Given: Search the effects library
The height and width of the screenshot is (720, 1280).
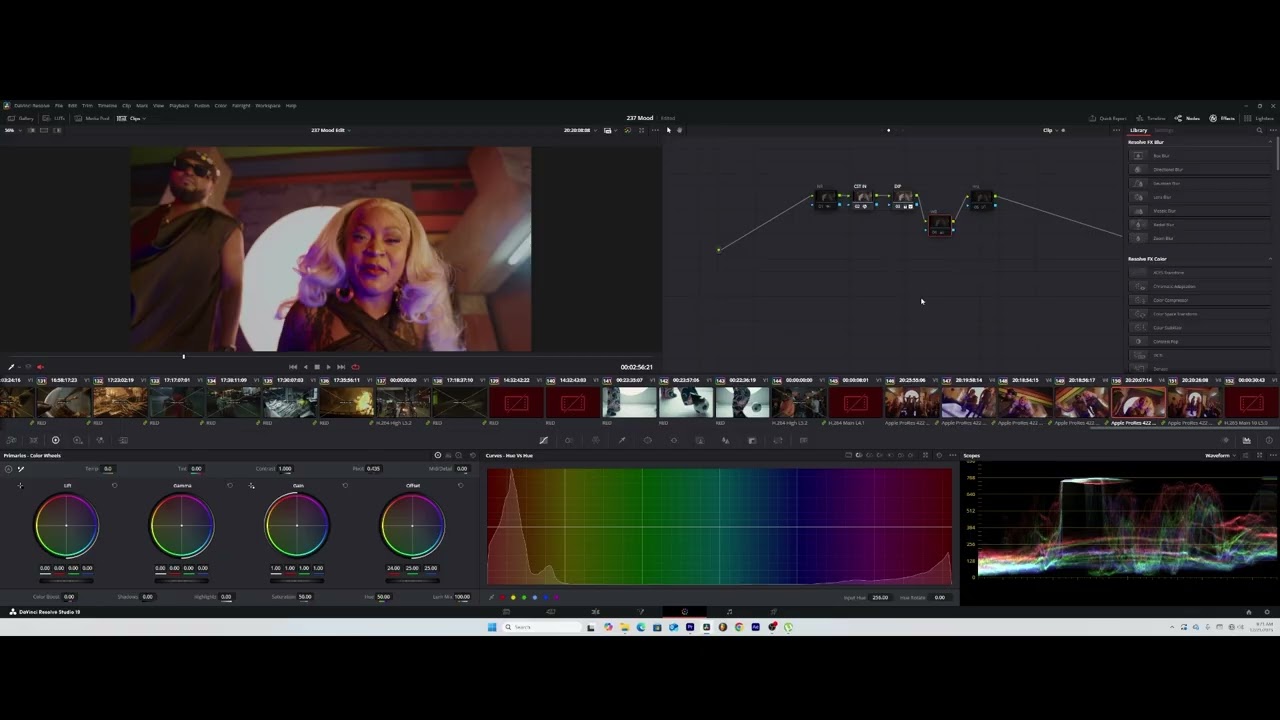Looking at the screenshot, I should pos(1259,130).
